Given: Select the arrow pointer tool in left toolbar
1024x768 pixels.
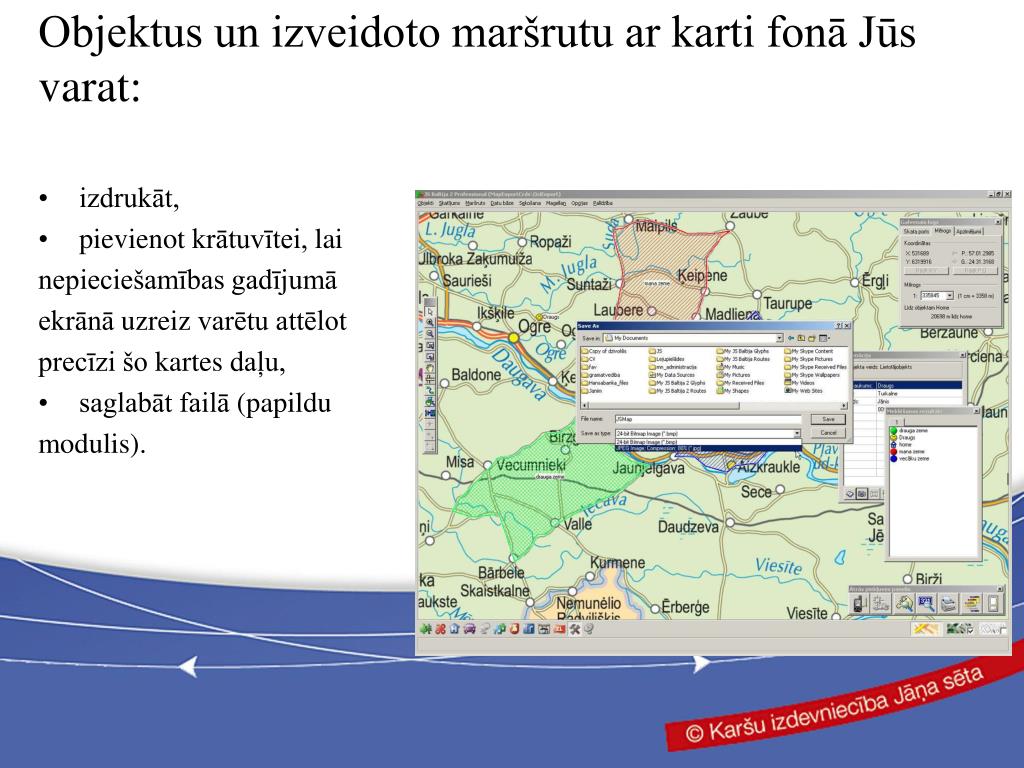Looking at the screenshot, I should coord(430,312).
